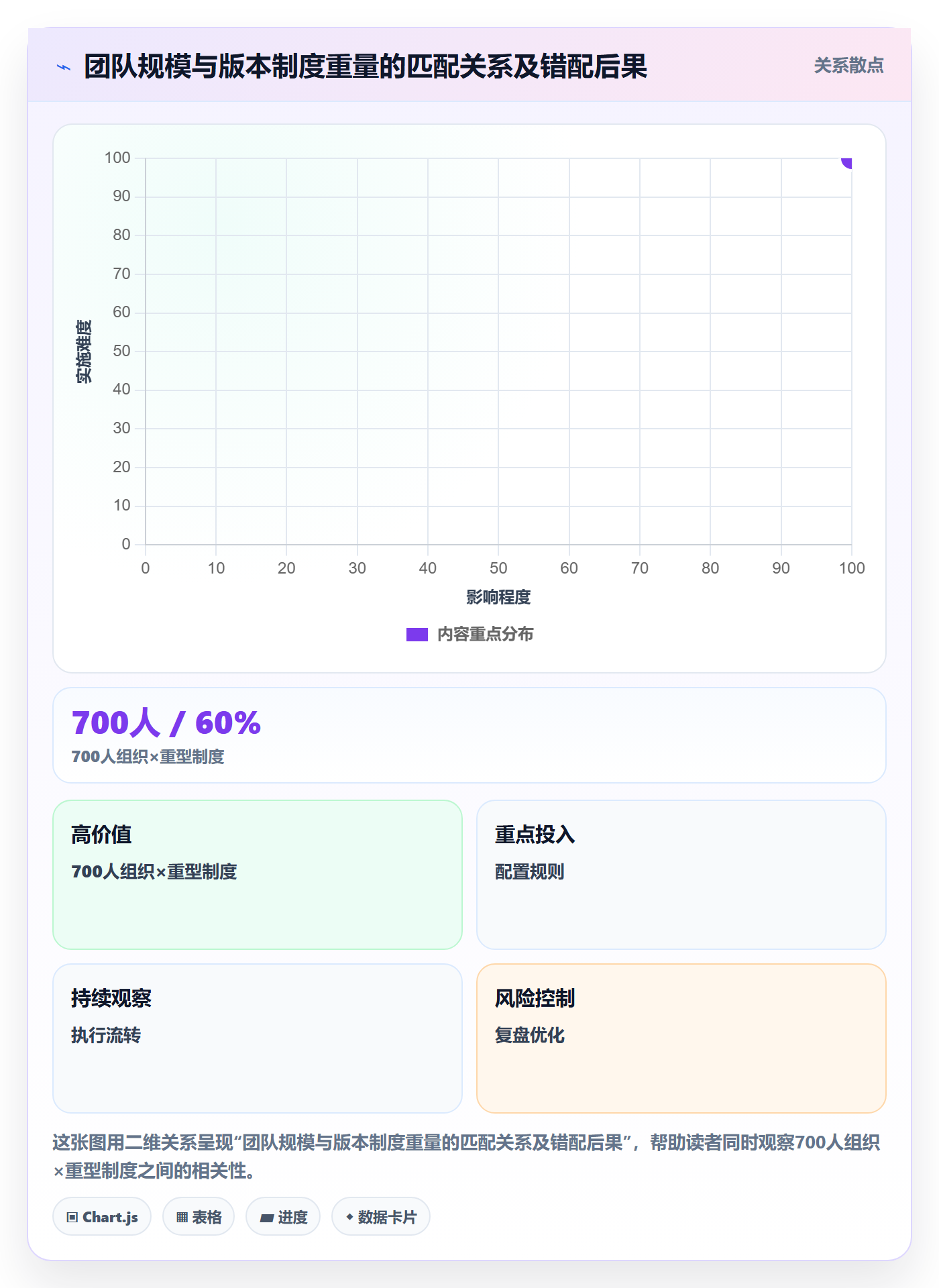Click the 复盘优化 text in the 风险控制 card
The height and width of the screenshot is (1288, 939).
[x=530, y=1035]
